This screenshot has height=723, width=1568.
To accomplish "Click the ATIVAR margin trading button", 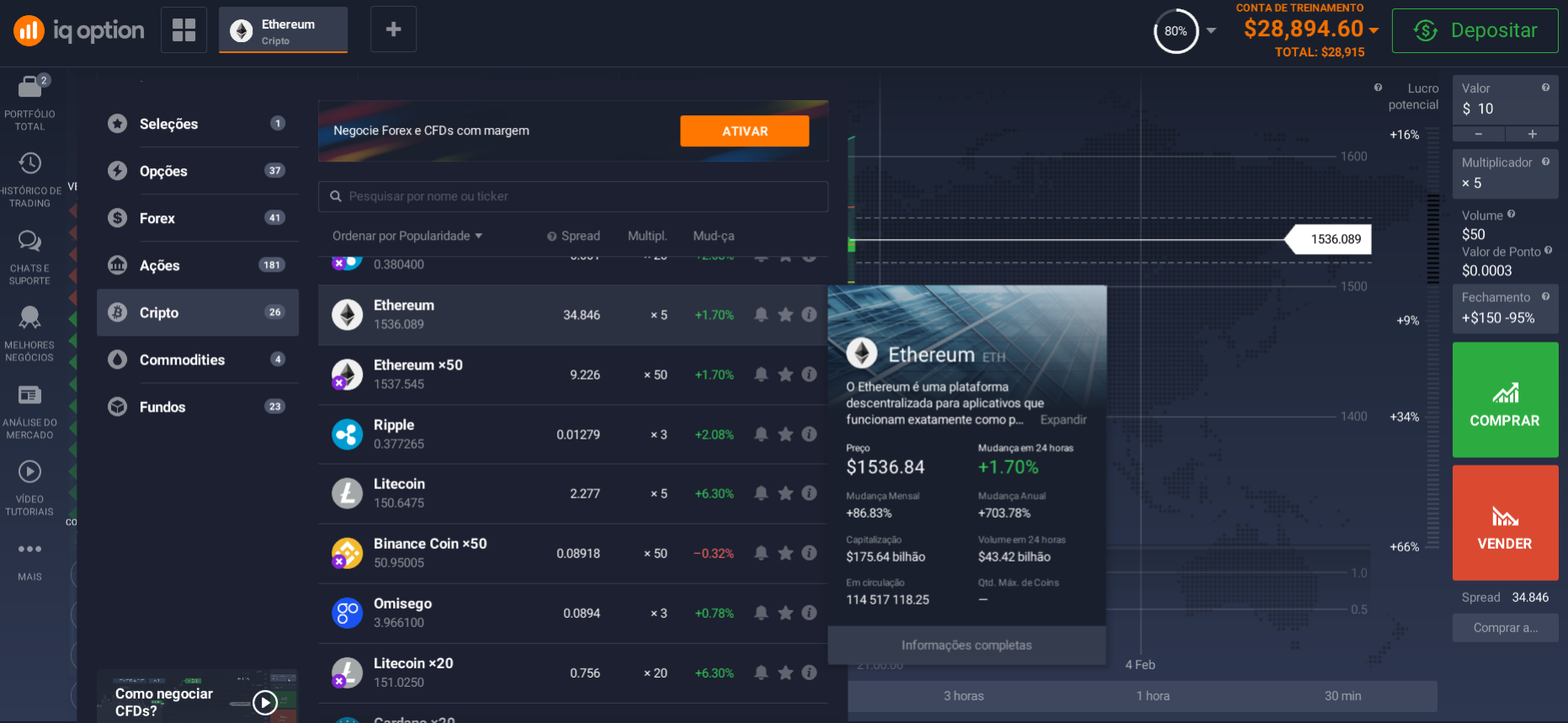I will [745, 131].
